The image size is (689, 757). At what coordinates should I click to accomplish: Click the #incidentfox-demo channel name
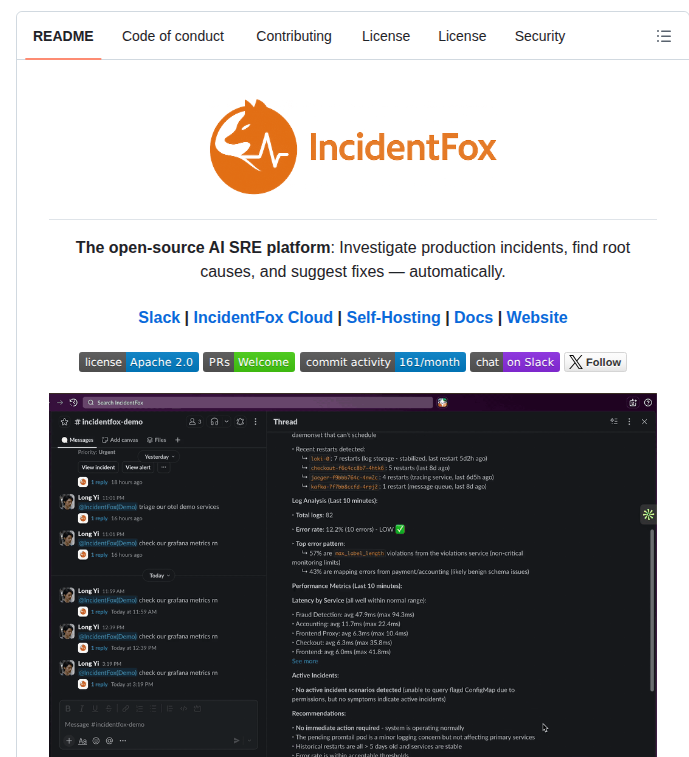109,422
